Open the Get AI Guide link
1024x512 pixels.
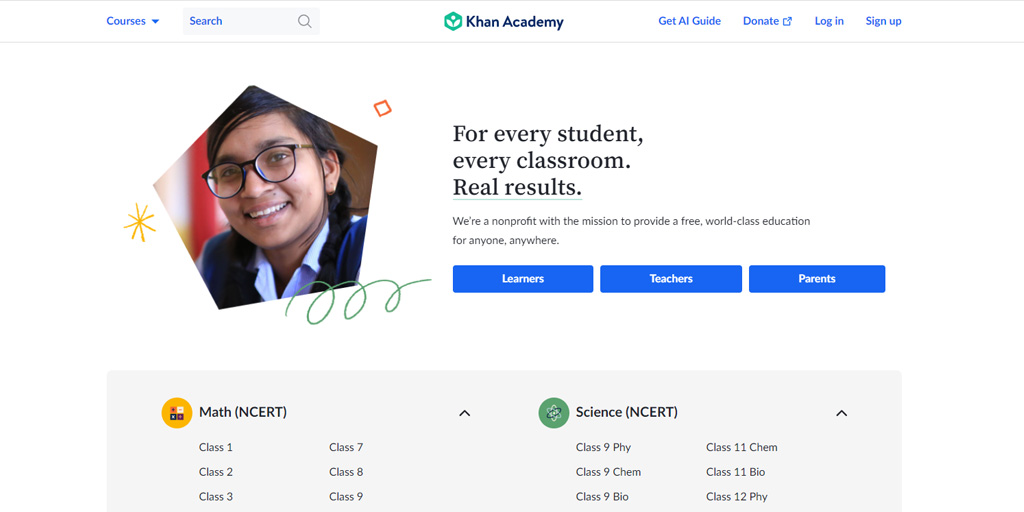point(690,21)
